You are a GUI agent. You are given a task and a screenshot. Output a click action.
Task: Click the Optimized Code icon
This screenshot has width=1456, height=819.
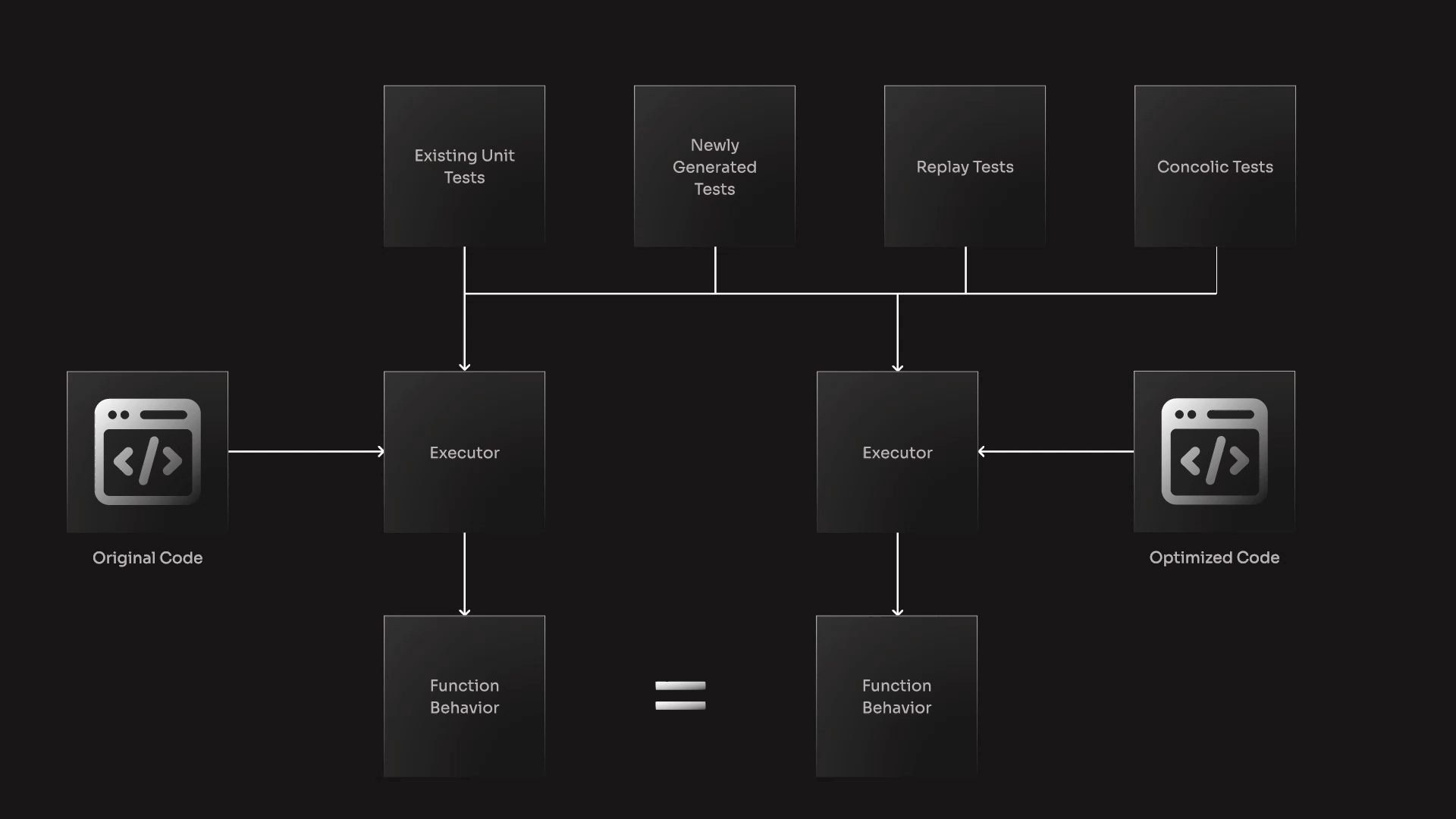(x=1214, y=451)
